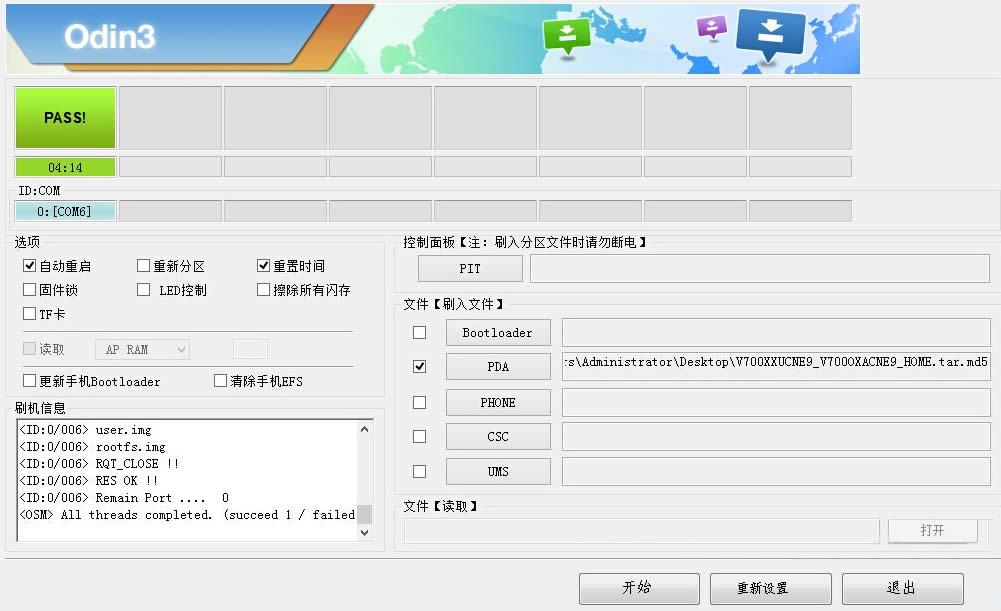Click the log scrollbar down arrow

[365, 532]
